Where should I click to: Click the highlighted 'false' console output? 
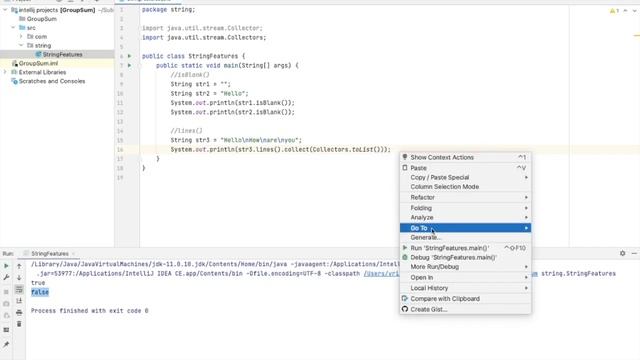[40, 292]
